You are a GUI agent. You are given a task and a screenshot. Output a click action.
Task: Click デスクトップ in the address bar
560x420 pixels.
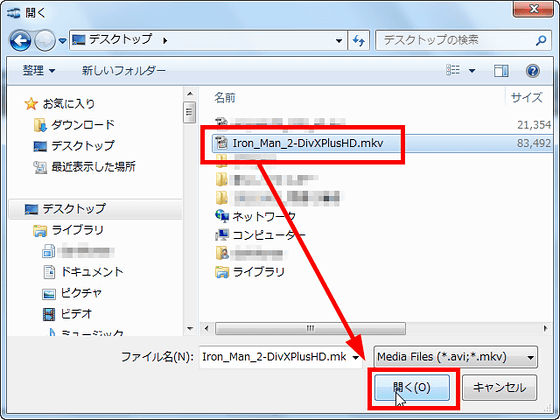pyautogui.click(x=120, y=39)
